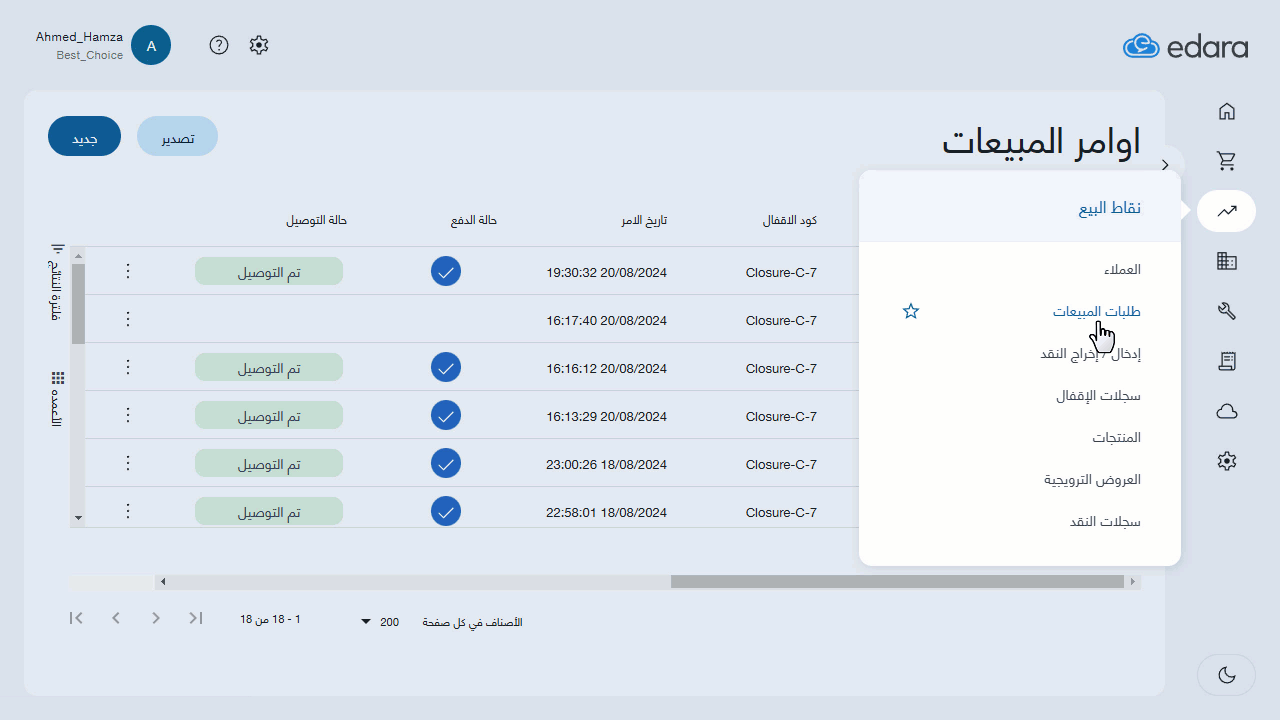Screen dimensions: 1280x720
Task: Click the payment check of the 16:16:12 order
Action: pyautogui.click(x=446, y=367)
